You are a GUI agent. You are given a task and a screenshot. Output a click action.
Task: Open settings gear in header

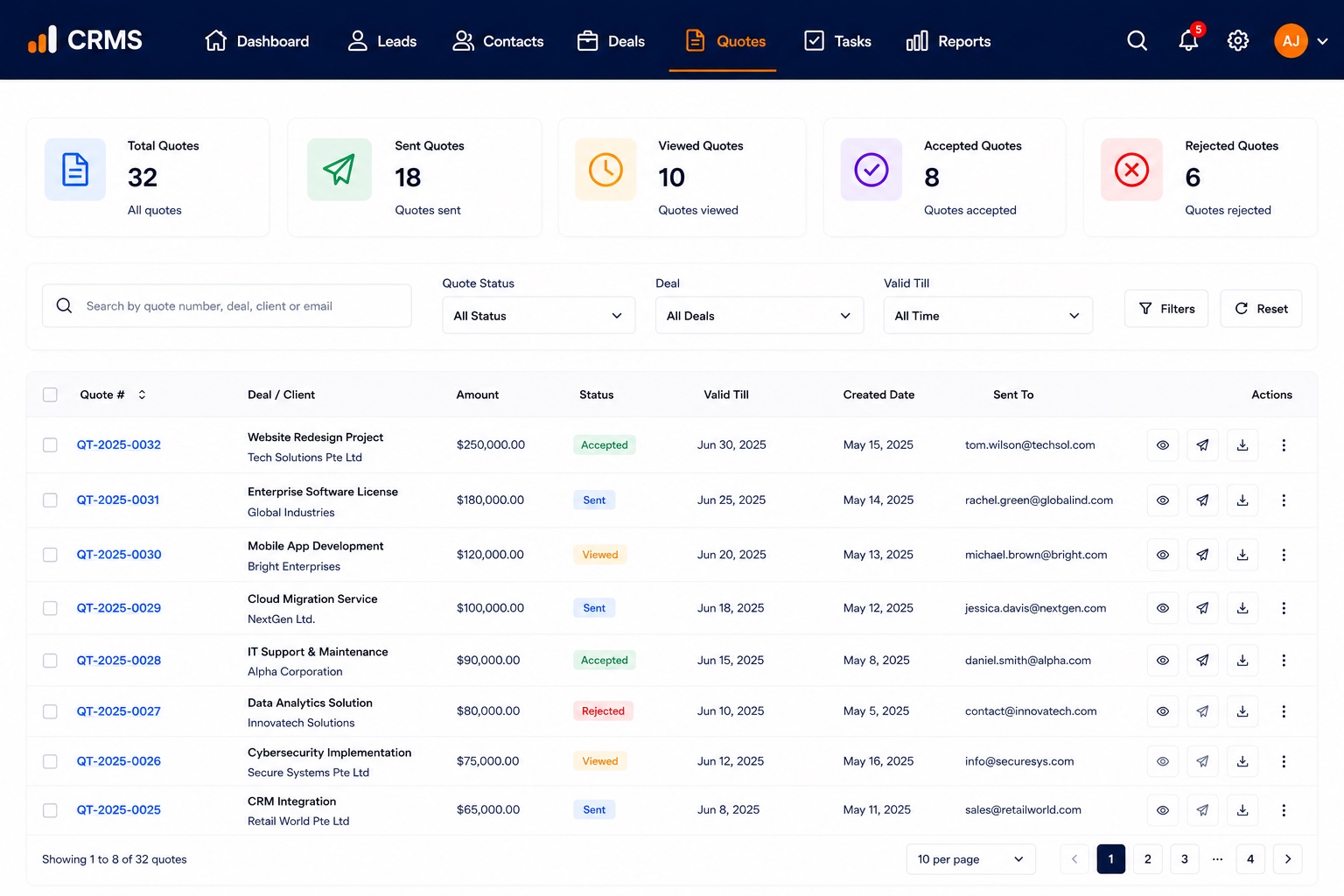pyautogui.click(x=1237, y=41)
